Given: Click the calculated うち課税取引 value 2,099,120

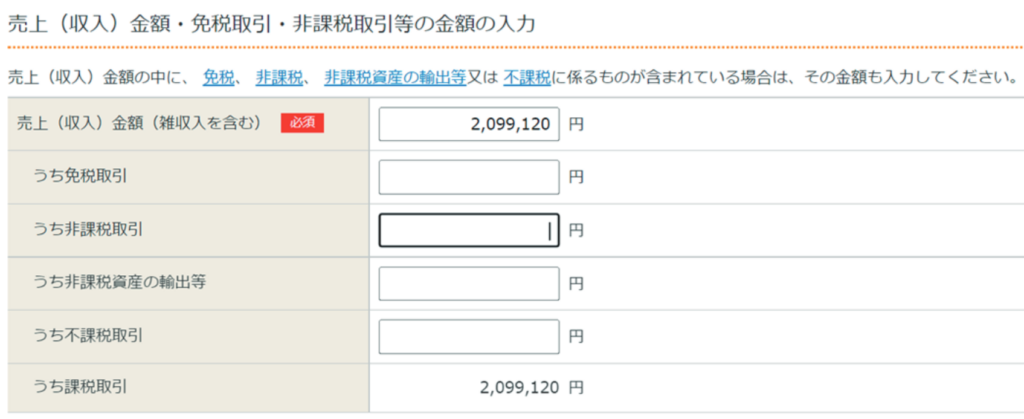Looking at the screenshot, I should (519, 387).
